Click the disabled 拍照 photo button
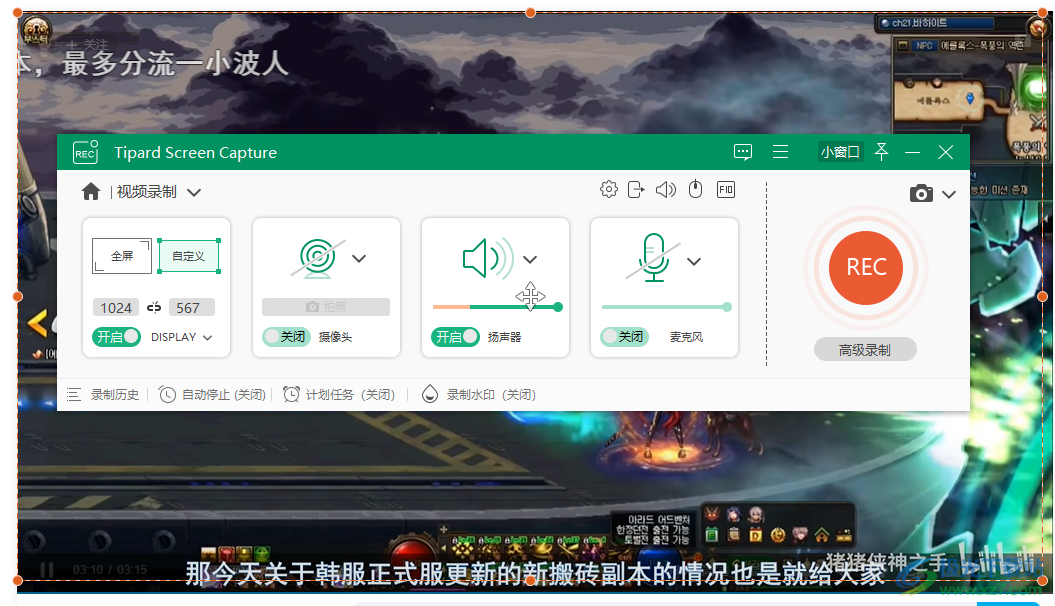 pos(326,307)
